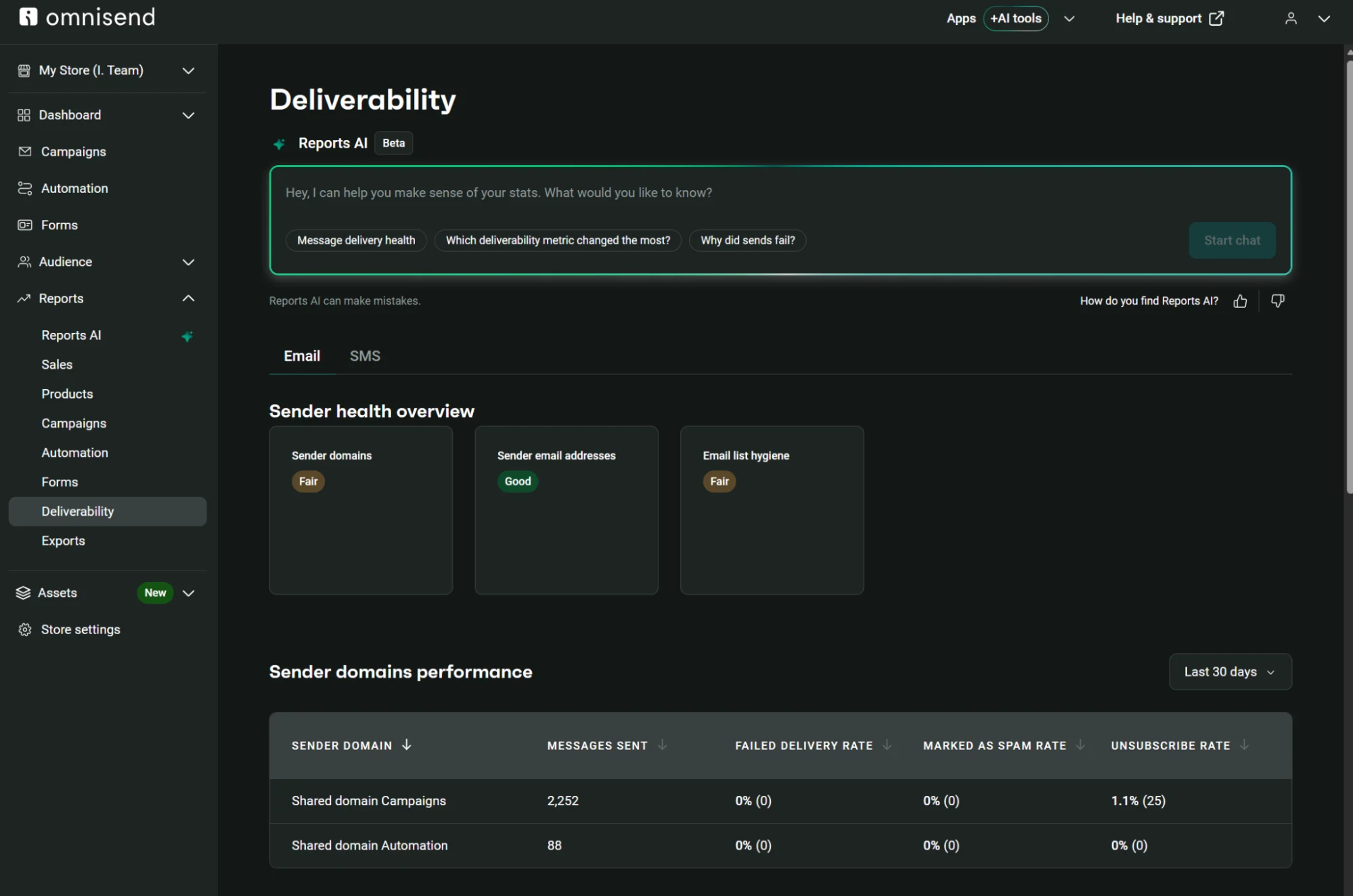Viewport: 1353px width, 896px height.
Task: Click the thumbs down feedback icon
Action: 1278,301
